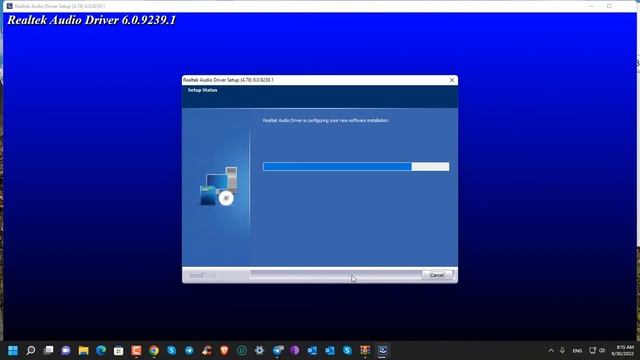This screenshot has height=360, width=640.
Task: Click the 'Realtek Audio Driver 6.0.9239.1' banner title
Action: (x=92, y=20)
